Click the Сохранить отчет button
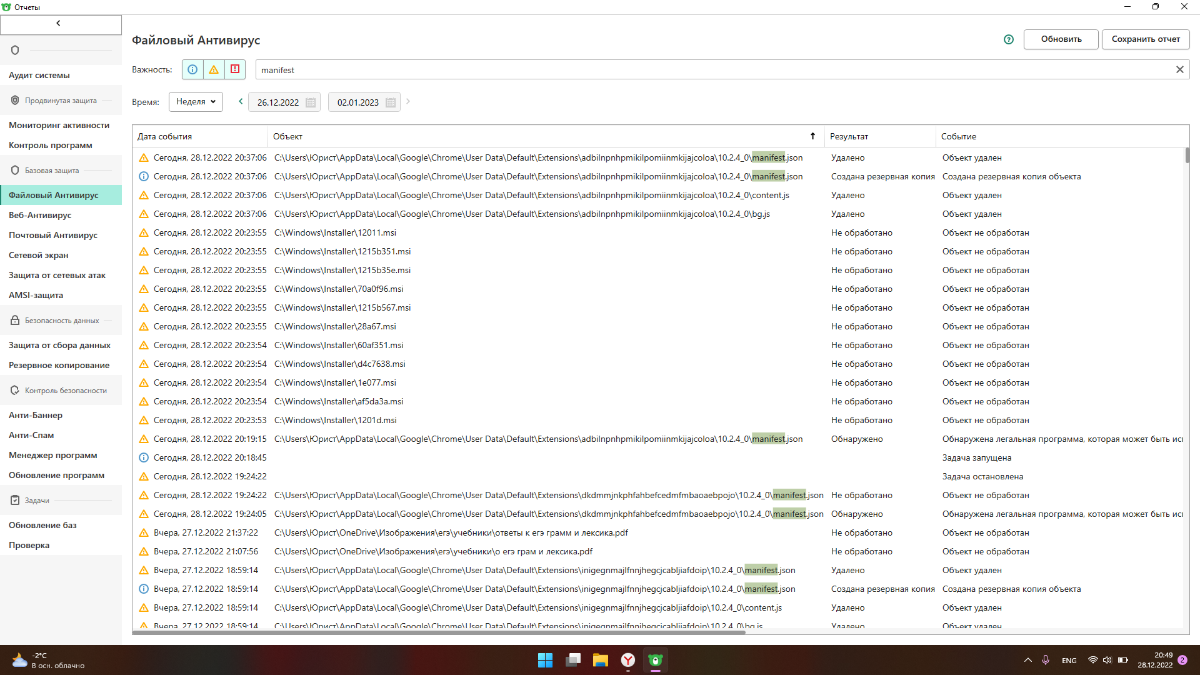Viewport: 1200px width, 675px height. [1146, 40]
